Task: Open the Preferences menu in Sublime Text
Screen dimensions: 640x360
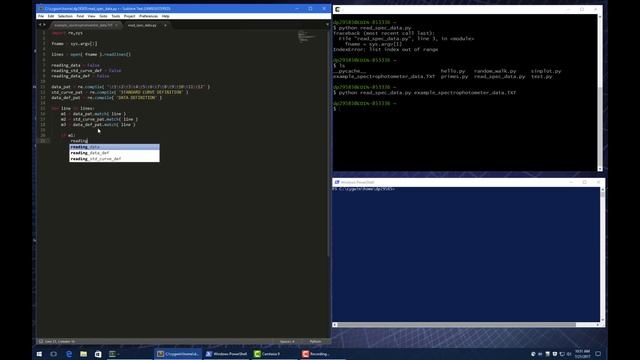Action: 148,16
